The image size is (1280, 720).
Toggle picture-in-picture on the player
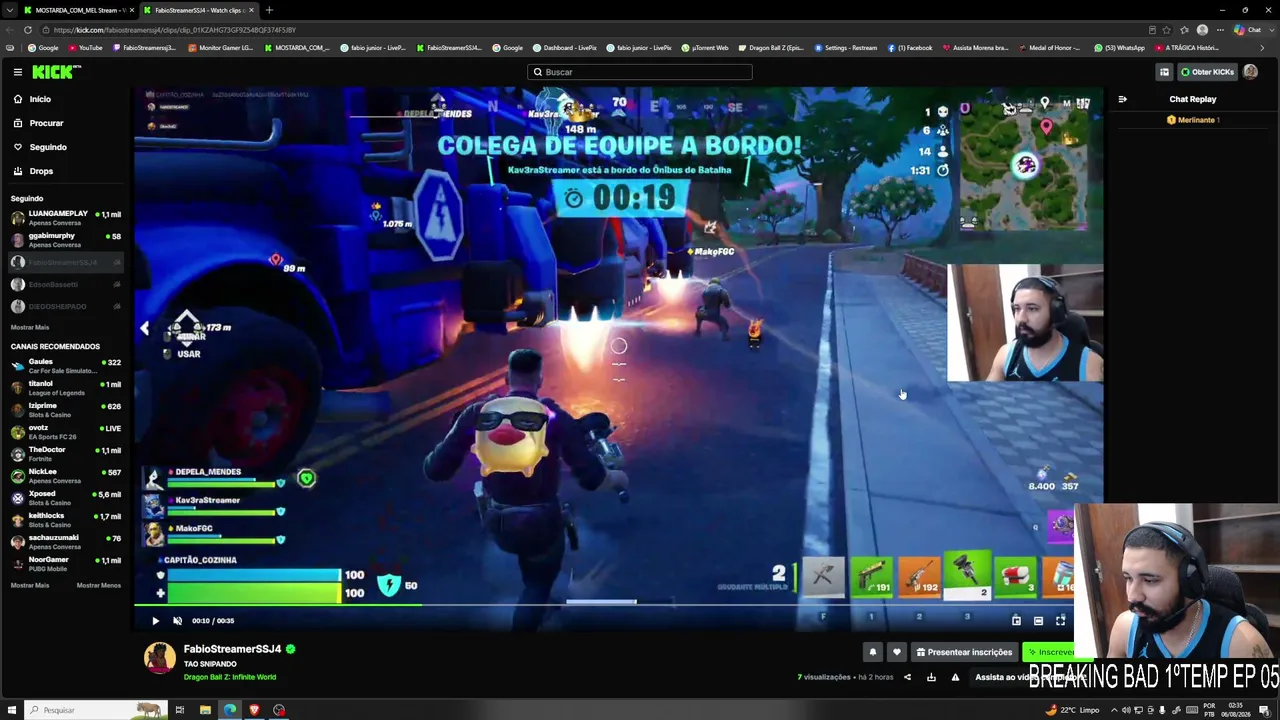(x=1016, y=621)
